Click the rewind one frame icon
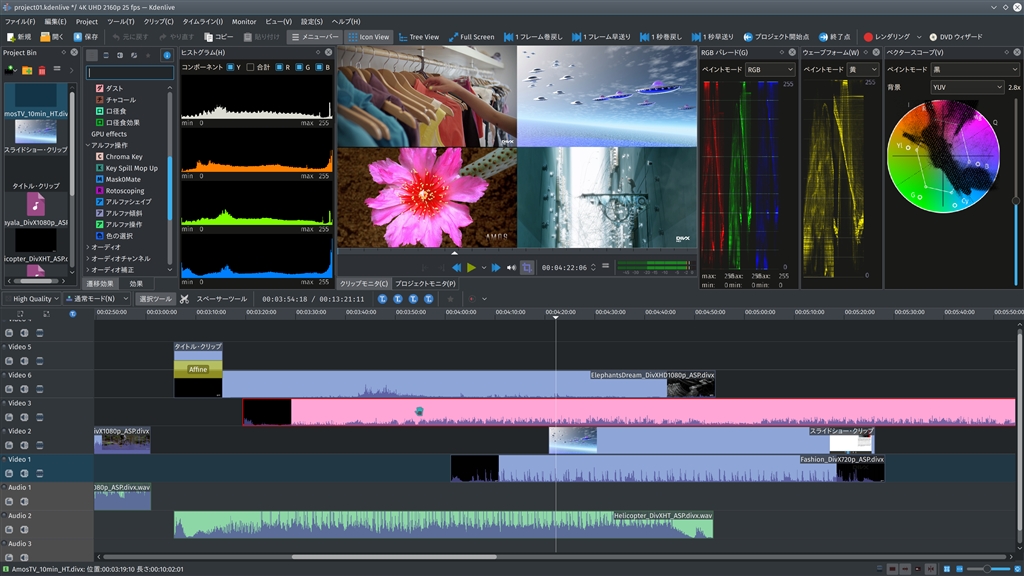1024x576 pixels. point(510,37)
